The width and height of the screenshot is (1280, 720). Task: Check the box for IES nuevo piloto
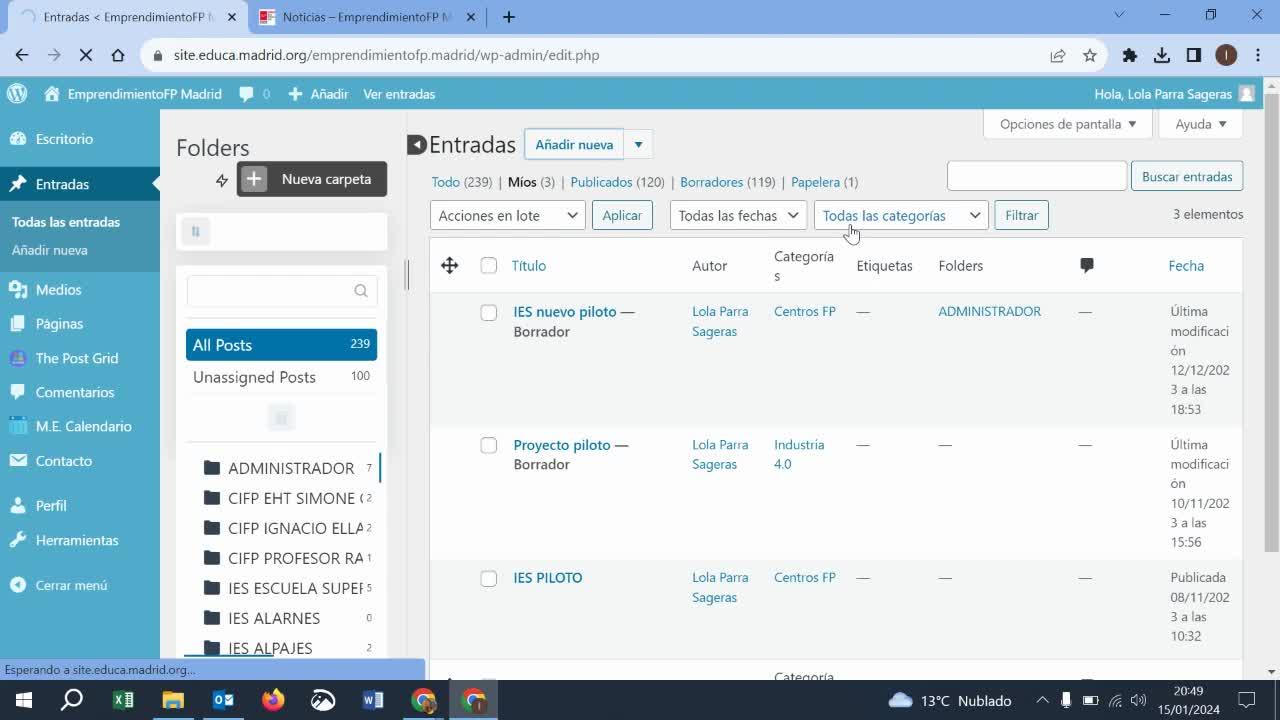(488, 313)
